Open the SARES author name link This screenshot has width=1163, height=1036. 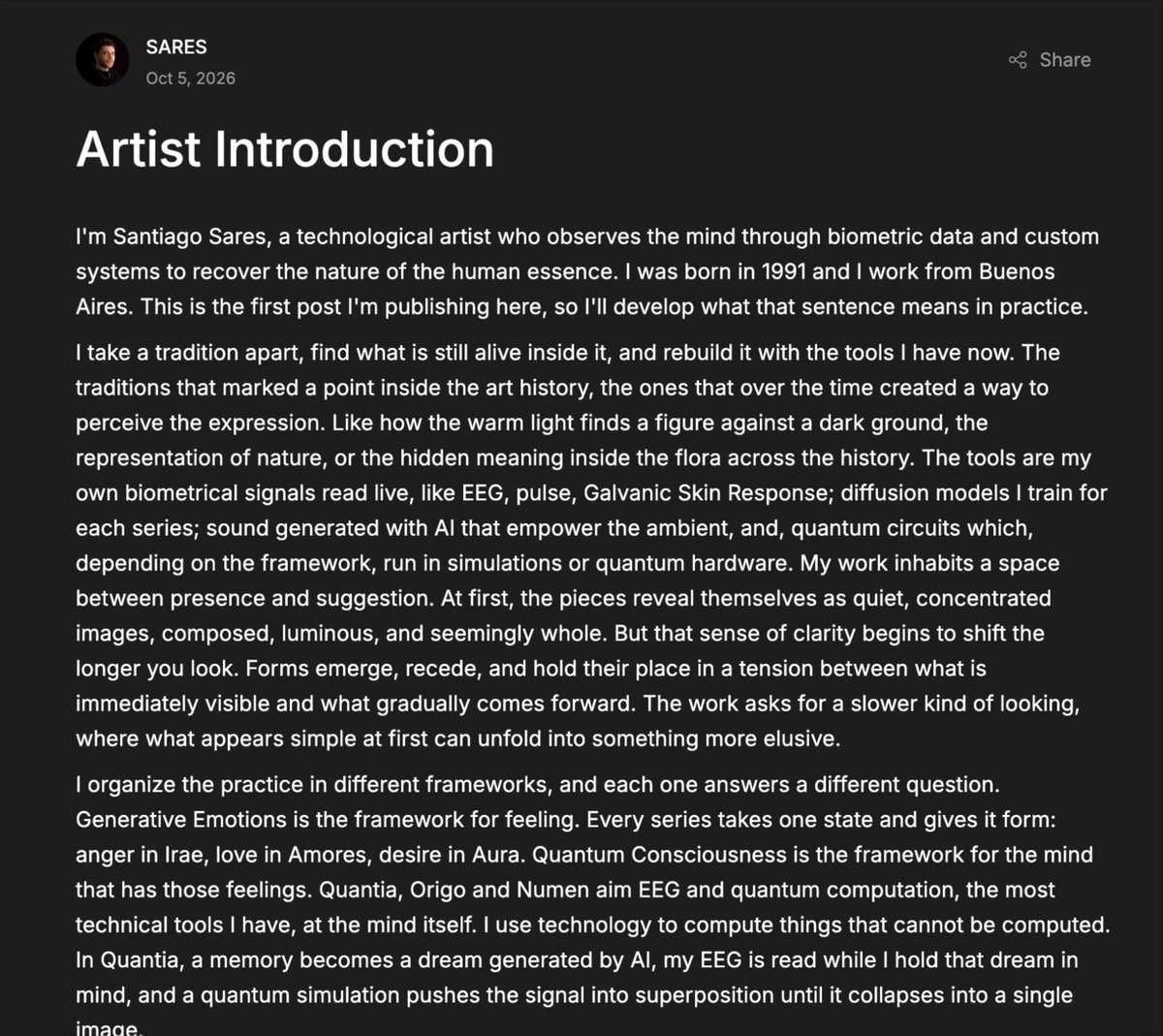pos(176,47)
